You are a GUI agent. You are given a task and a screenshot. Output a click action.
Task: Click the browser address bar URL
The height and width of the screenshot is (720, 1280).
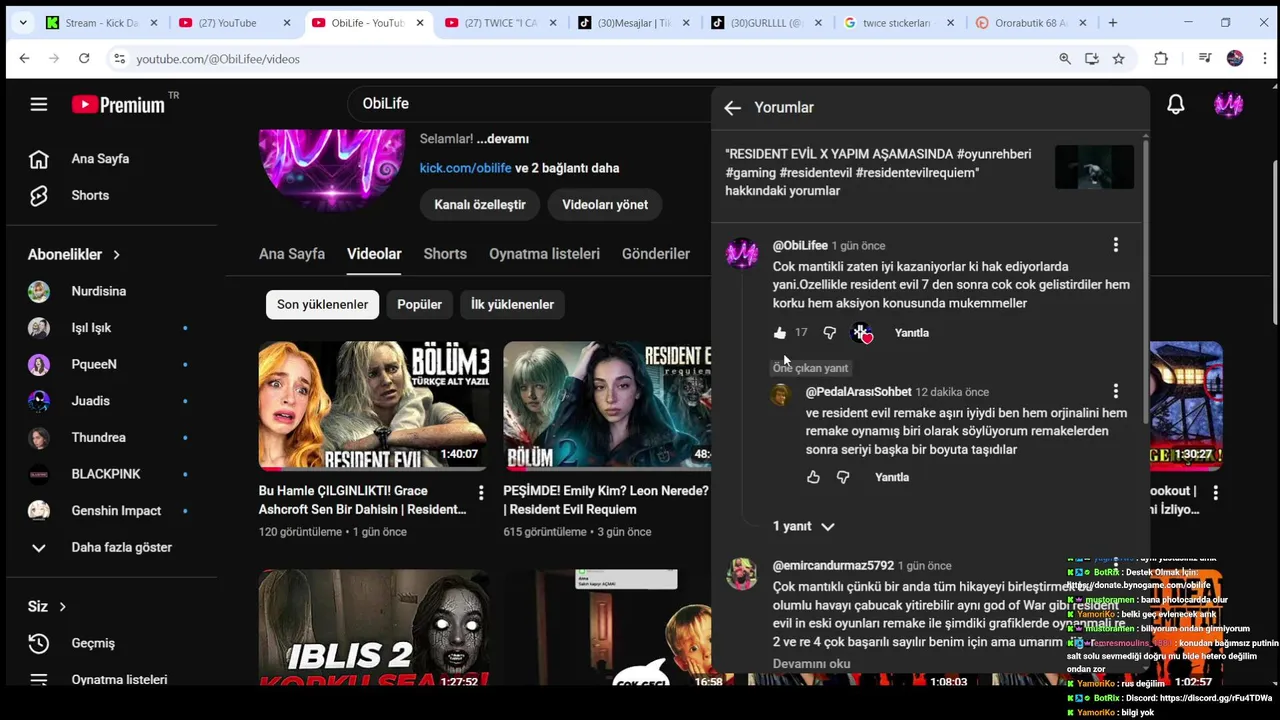[218, 59]
